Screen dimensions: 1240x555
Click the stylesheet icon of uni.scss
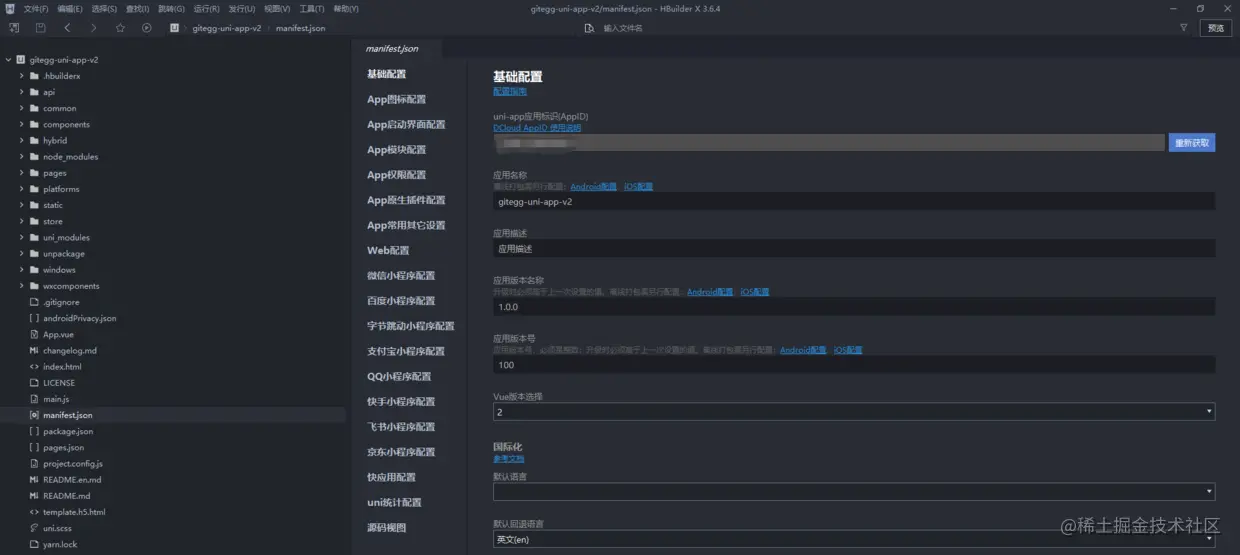pyautogui.click(x=34, y=528)
